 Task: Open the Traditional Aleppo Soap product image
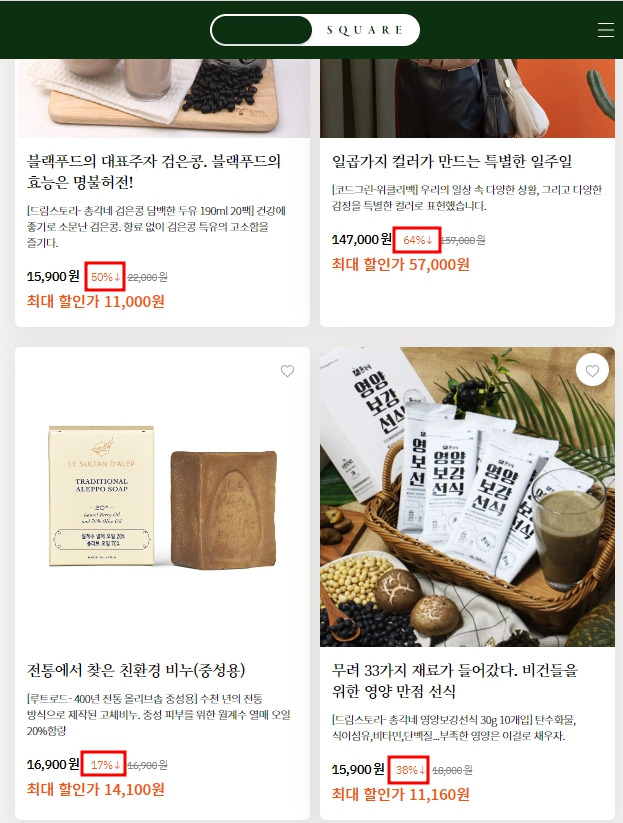(x=162, y=497)
